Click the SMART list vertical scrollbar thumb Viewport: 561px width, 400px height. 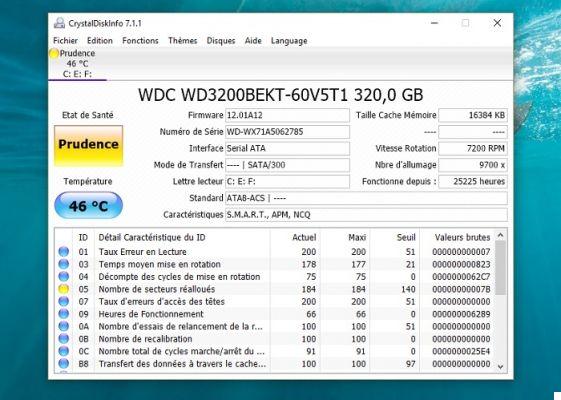[501, 268]
